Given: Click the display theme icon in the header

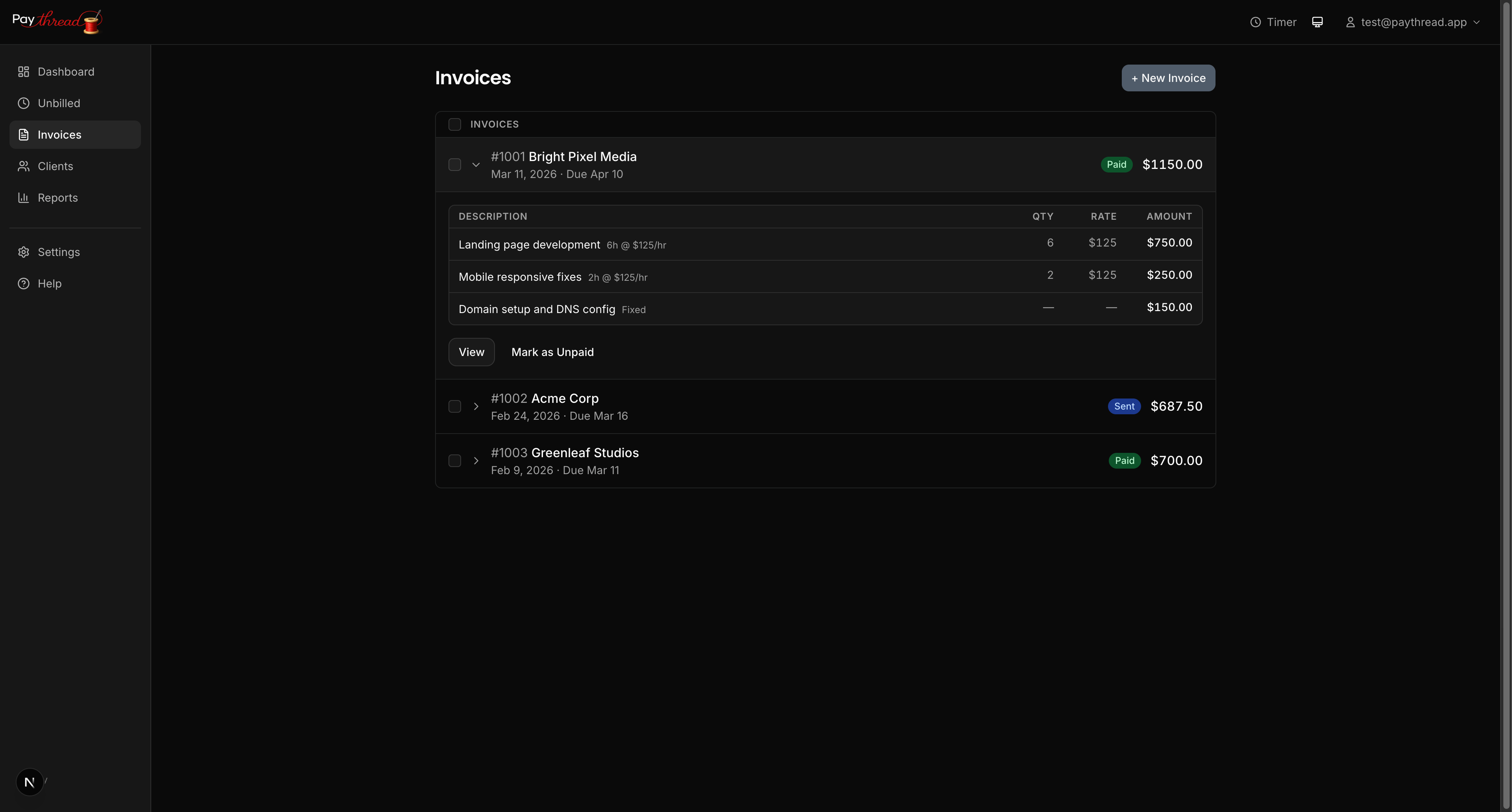Looking at the screenshot, I should [x=1318, y=22].
